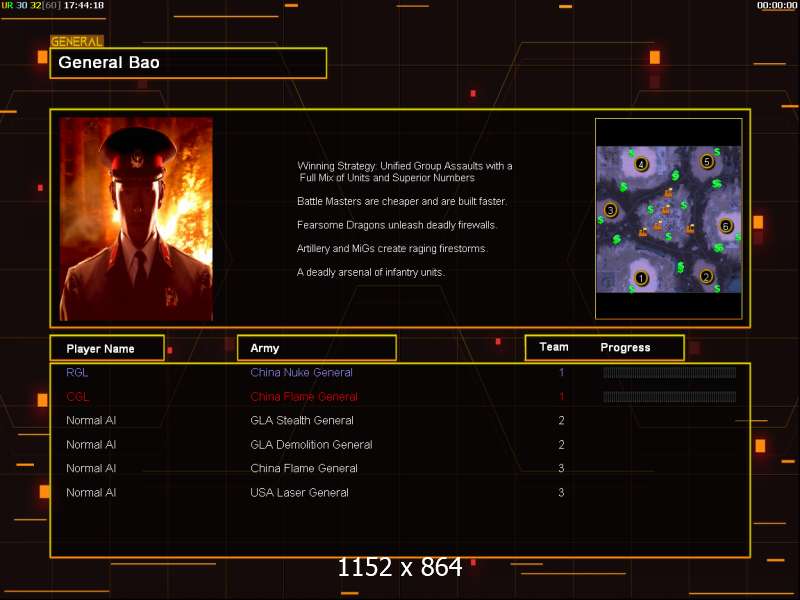Click the Normal AI China Flame General entry

pyautogui.click(x=304, y=468)
